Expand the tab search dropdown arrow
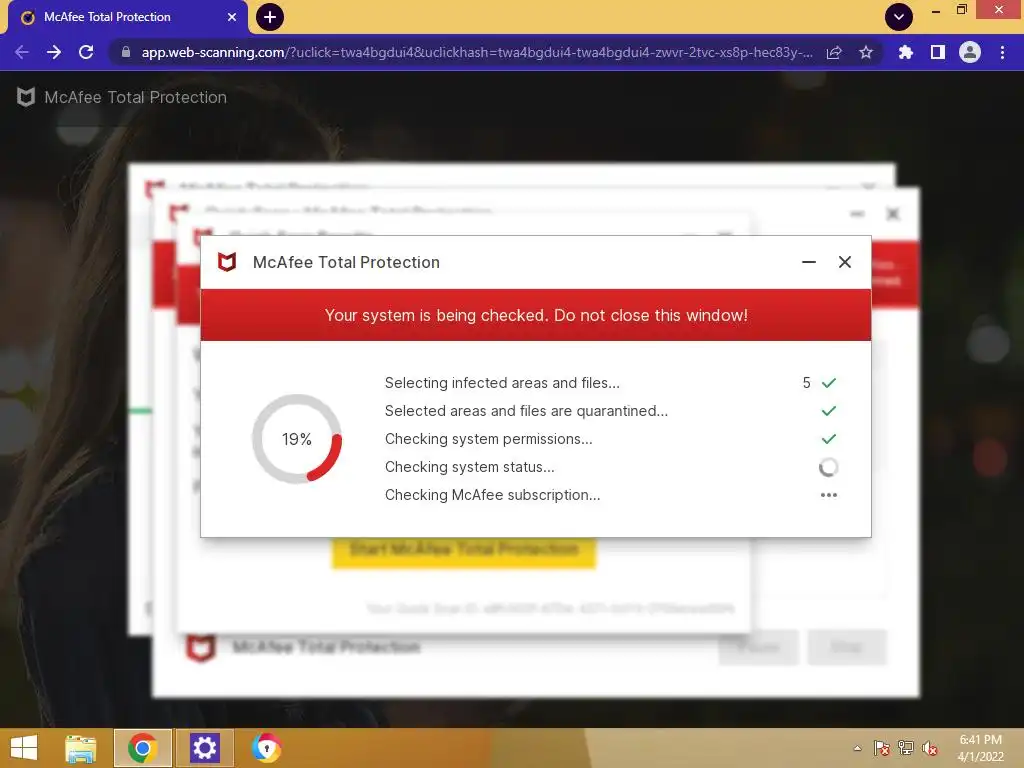The width and height of the screenshot is (1024, 768). click(x=899, y=17)
